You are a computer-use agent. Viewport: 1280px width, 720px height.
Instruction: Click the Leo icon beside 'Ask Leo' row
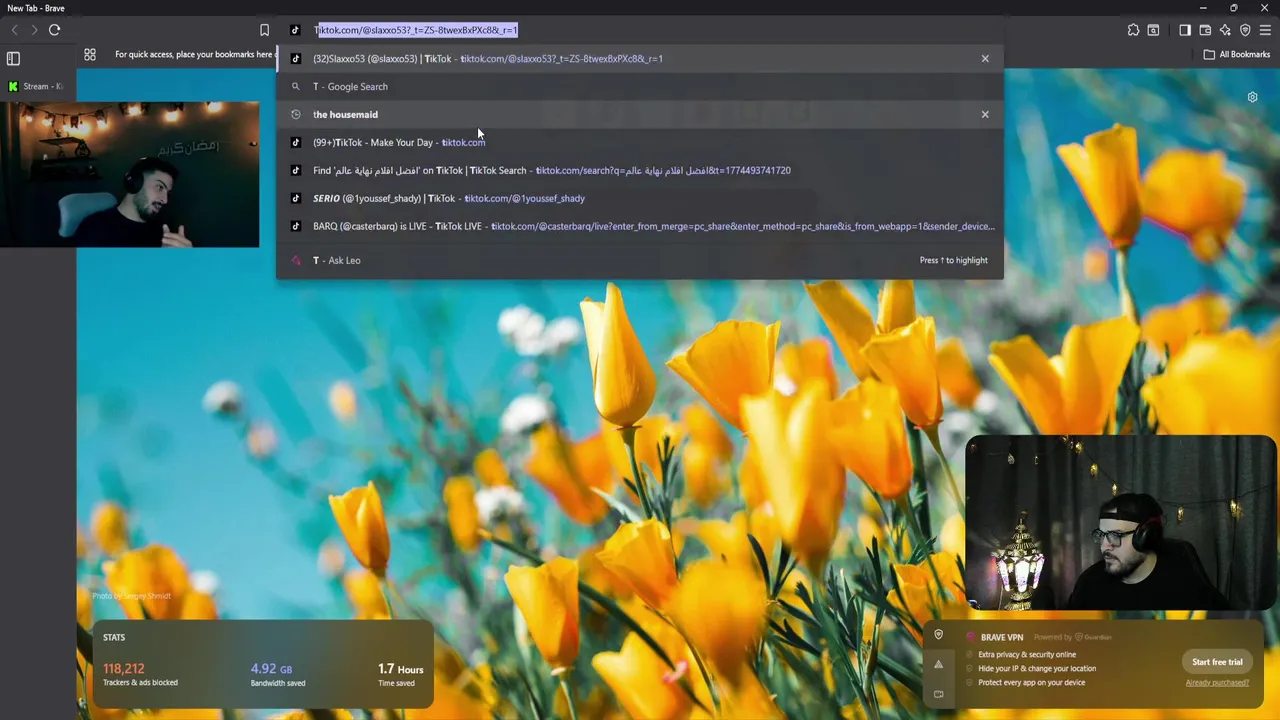click(295, 260)
